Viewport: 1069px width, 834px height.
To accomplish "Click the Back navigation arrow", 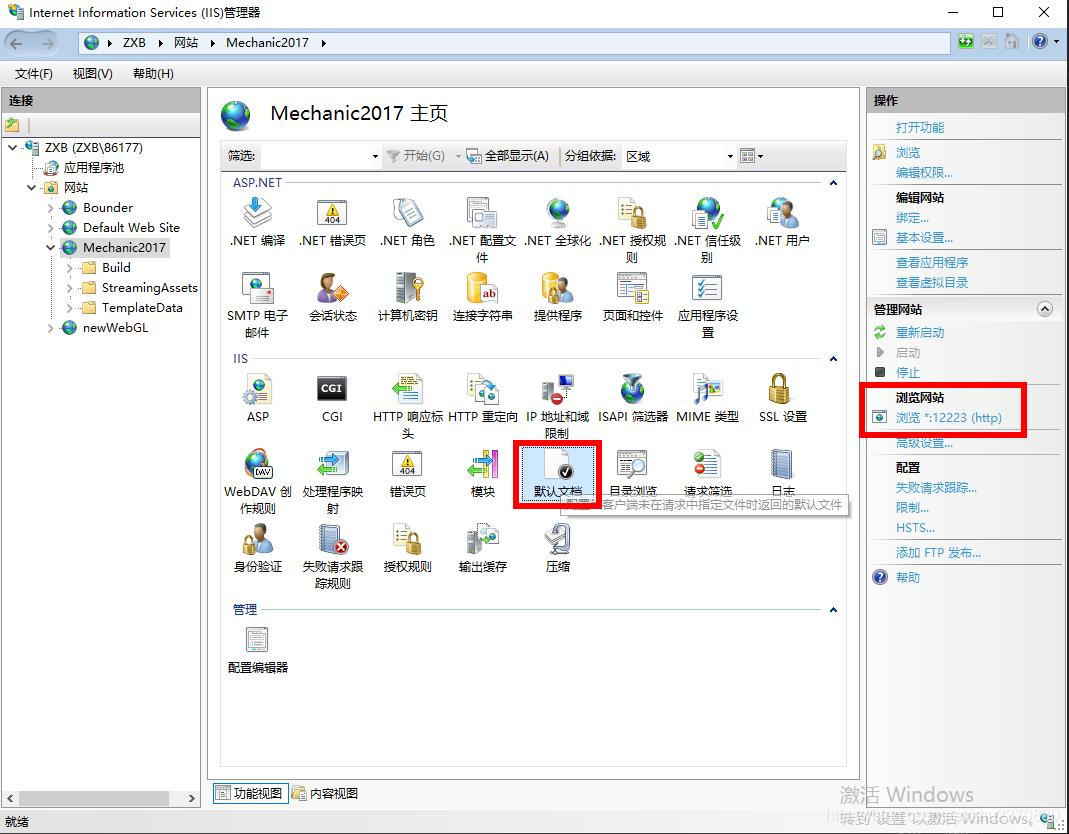I will tap(16, 44).
